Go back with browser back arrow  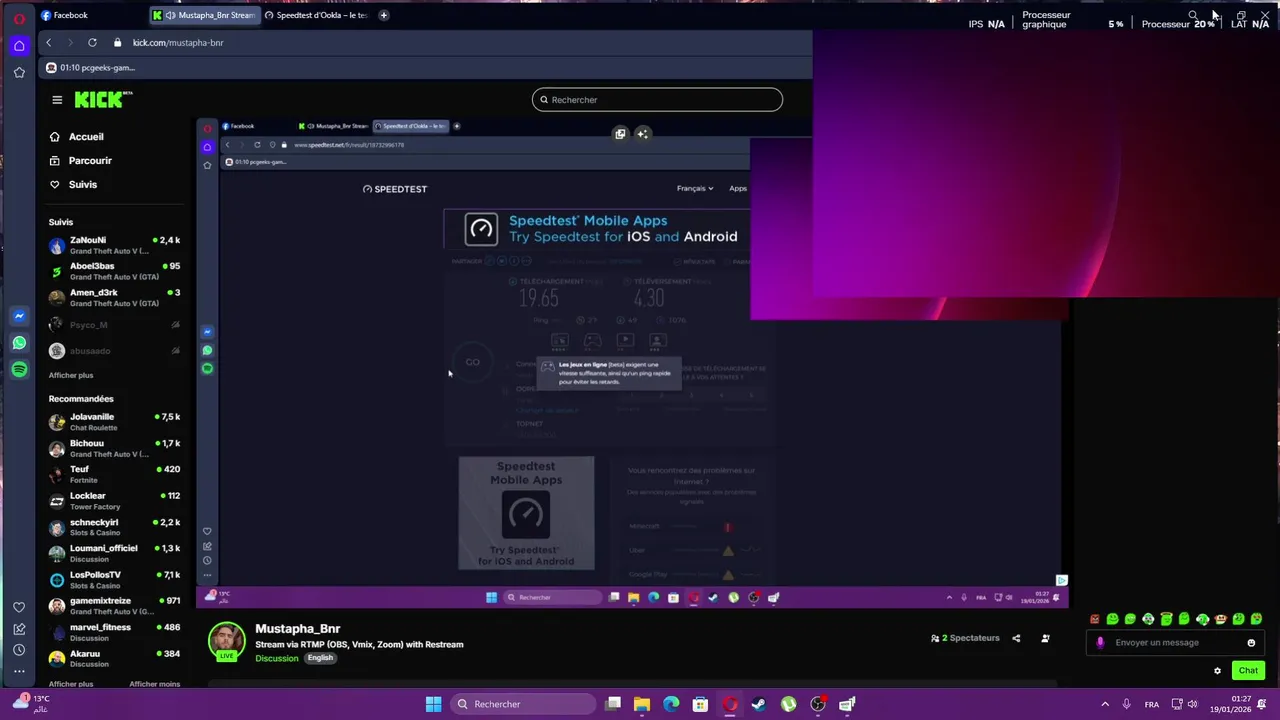[48, 43]
